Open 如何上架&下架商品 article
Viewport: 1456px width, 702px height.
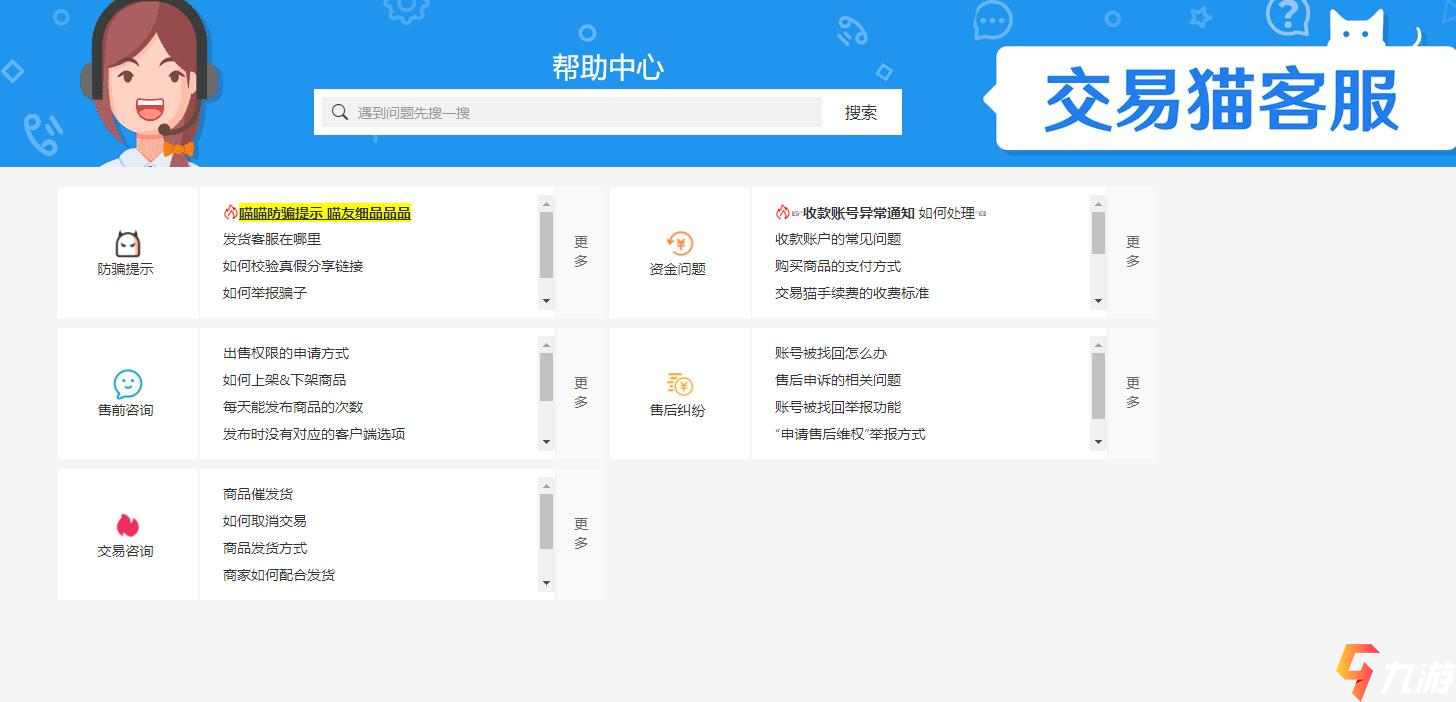click(284, 381)
